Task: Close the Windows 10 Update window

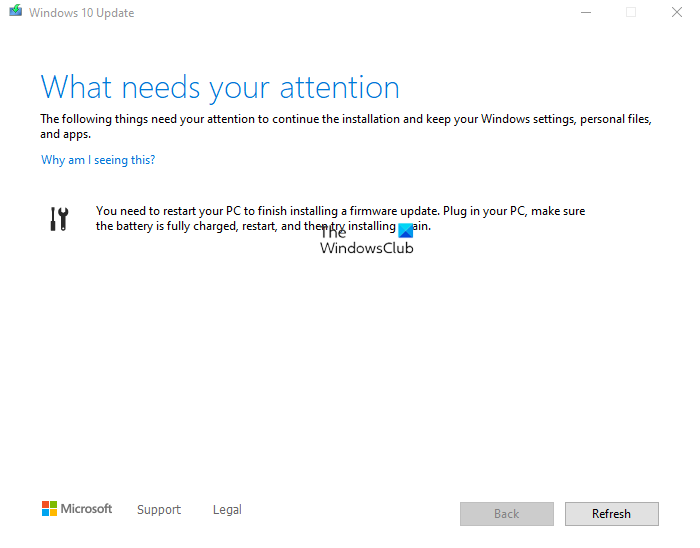Action: coord(677,13)
